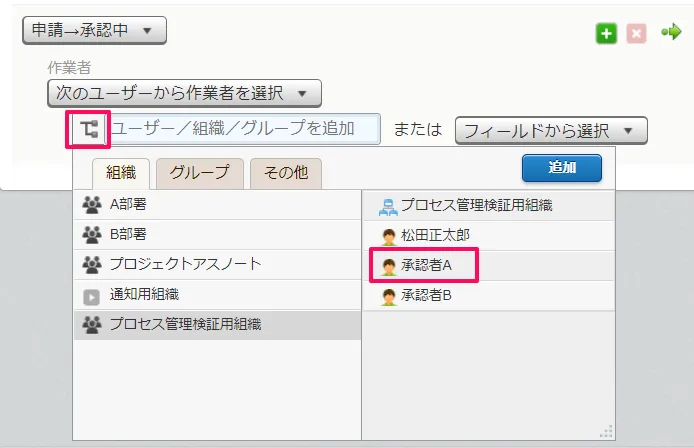Open the 申請→承認中 status dropdown
The width and height of the screenshot is (694, 448).
pos(95,31)
